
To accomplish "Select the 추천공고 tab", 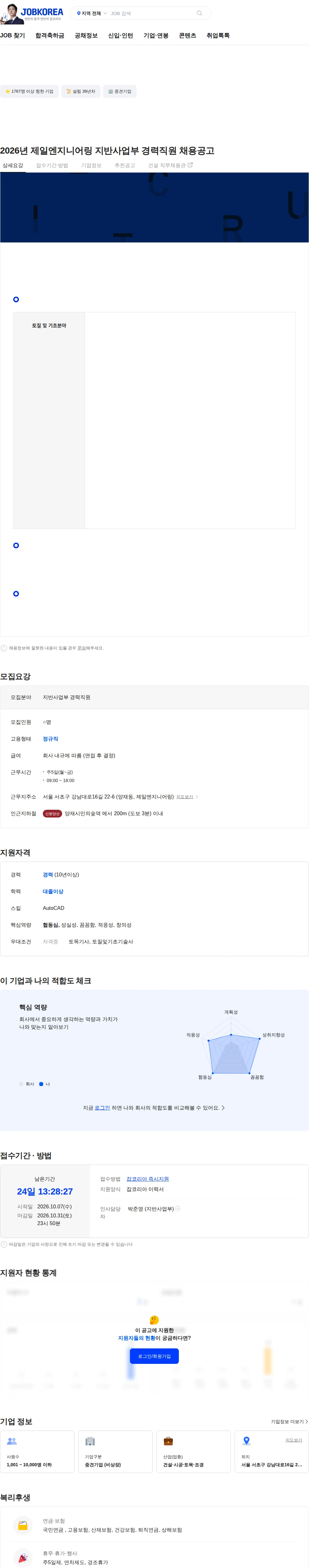I will [x=125, y=165].
